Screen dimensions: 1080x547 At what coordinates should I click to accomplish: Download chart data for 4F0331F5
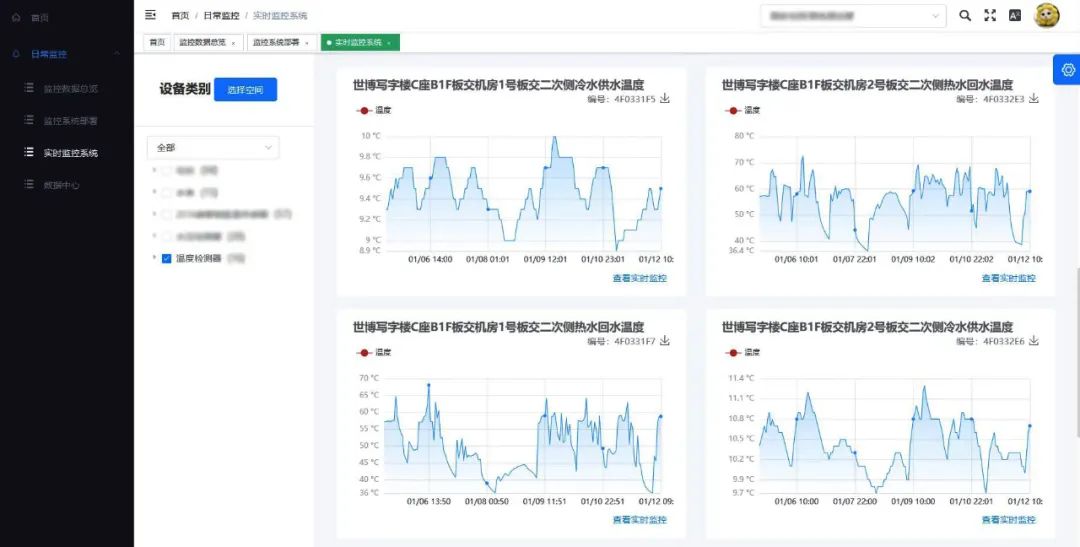click(665, 99)
